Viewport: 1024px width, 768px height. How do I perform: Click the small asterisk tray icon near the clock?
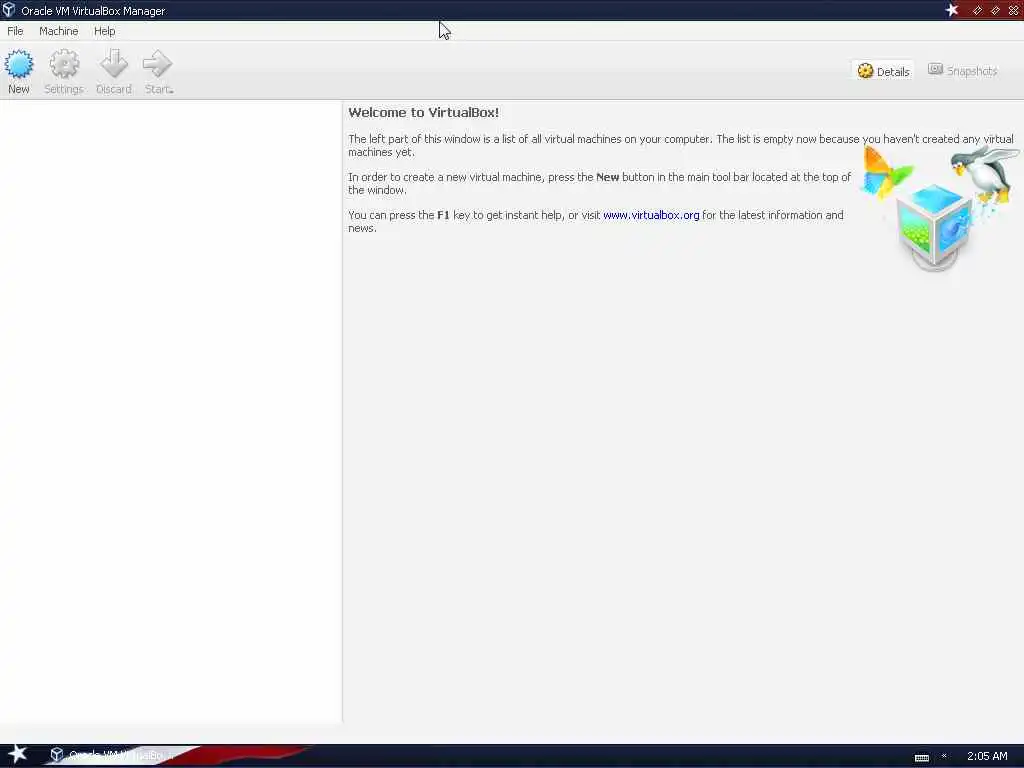[944, 756]
